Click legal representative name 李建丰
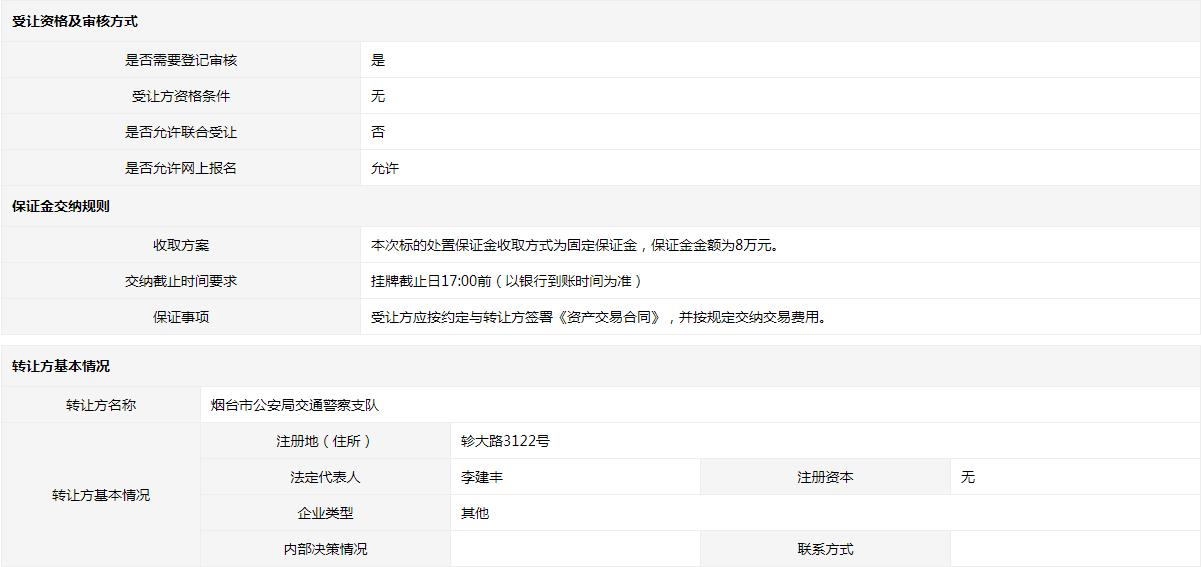Viewport: 1201px width, 567px height. pyautogui.click(x=482, y=477)
